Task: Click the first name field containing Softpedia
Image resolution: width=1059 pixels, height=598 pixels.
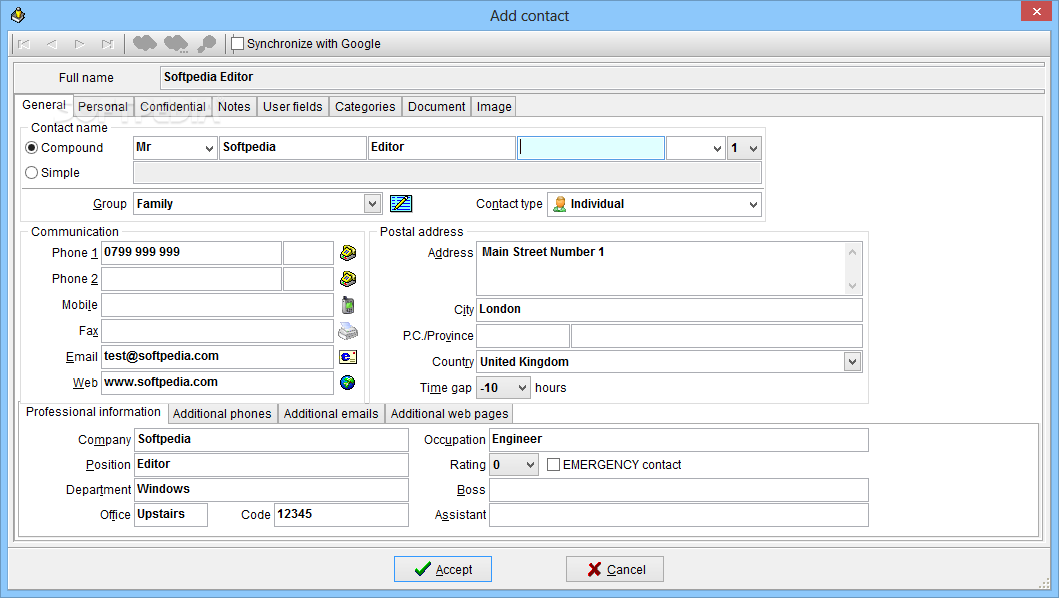Action: tap(292, 148)
